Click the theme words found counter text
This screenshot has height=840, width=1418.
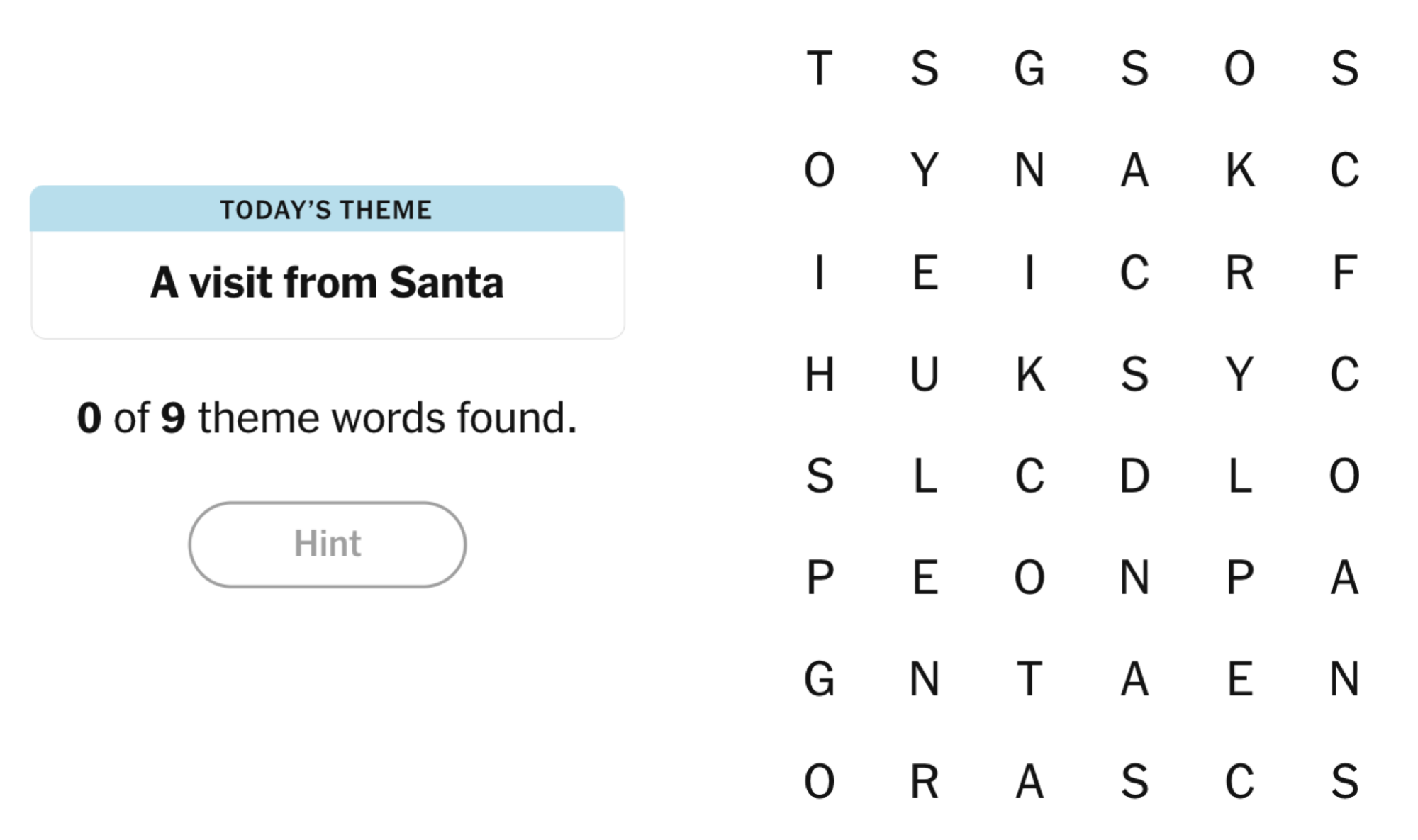(327, 417)
